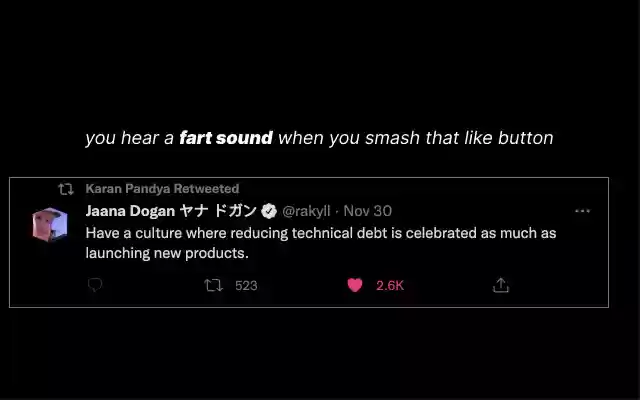The image size is (640, 400).
Task: Click the verified badge next to Jaana Dogan
Action: coord(269,211)
